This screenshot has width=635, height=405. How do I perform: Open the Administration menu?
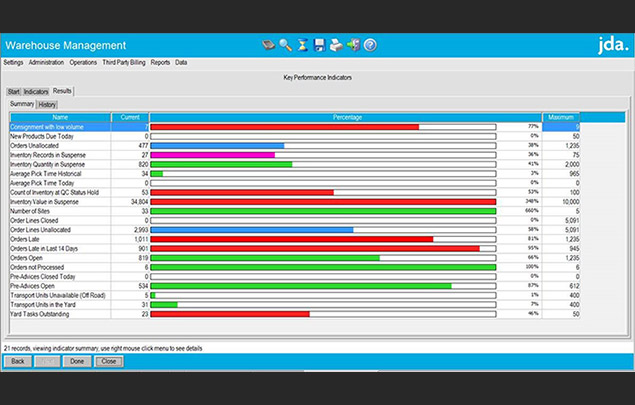click(x=46, y=62)
